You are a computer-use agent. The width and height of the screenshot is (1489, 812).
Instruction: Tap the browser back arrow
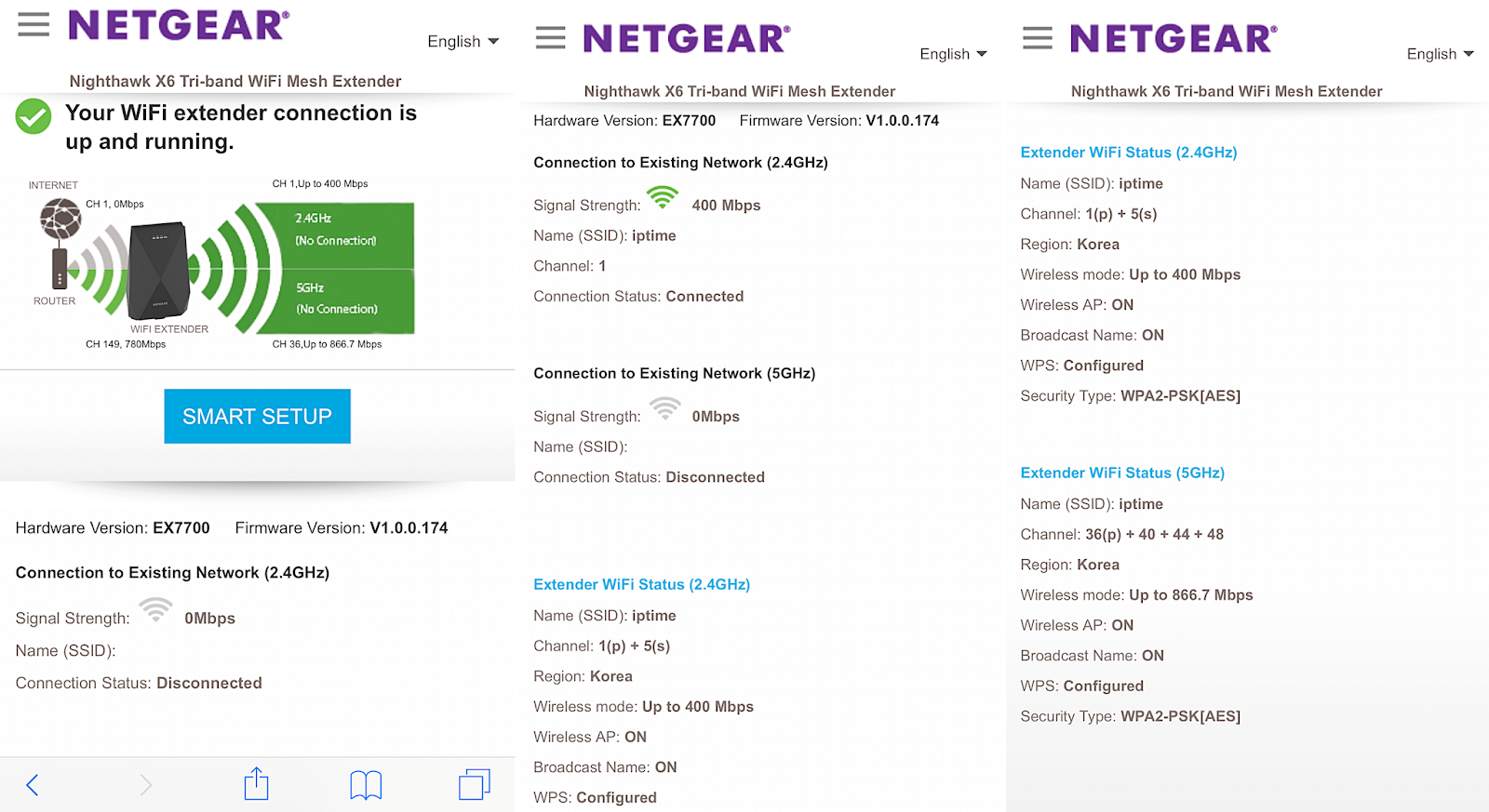tap(33, 785)
